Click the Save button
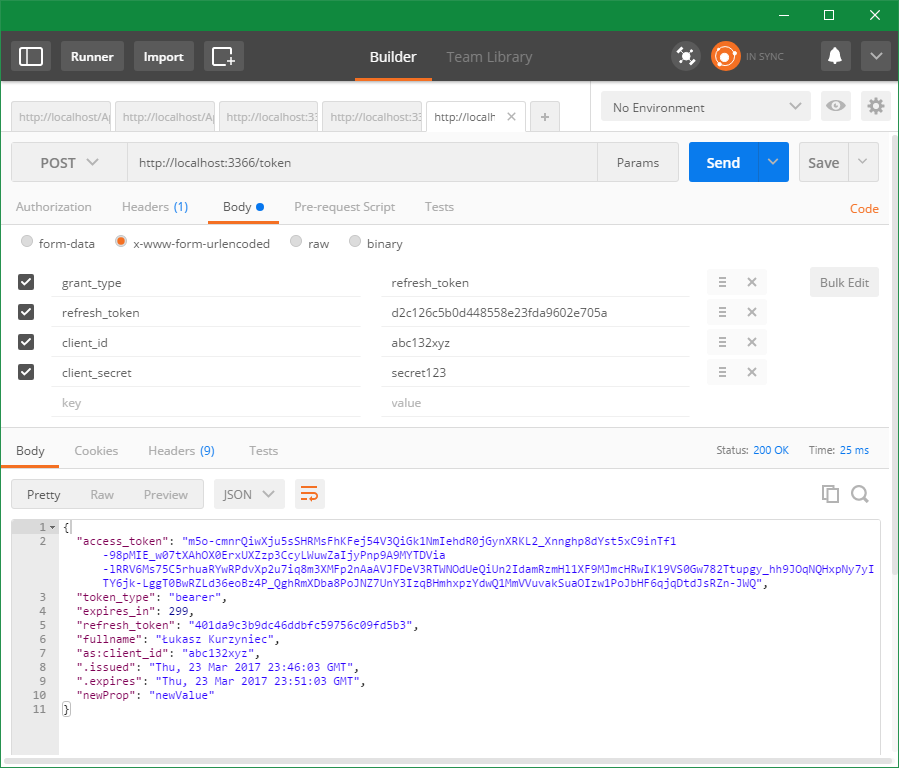 [823, 162]
